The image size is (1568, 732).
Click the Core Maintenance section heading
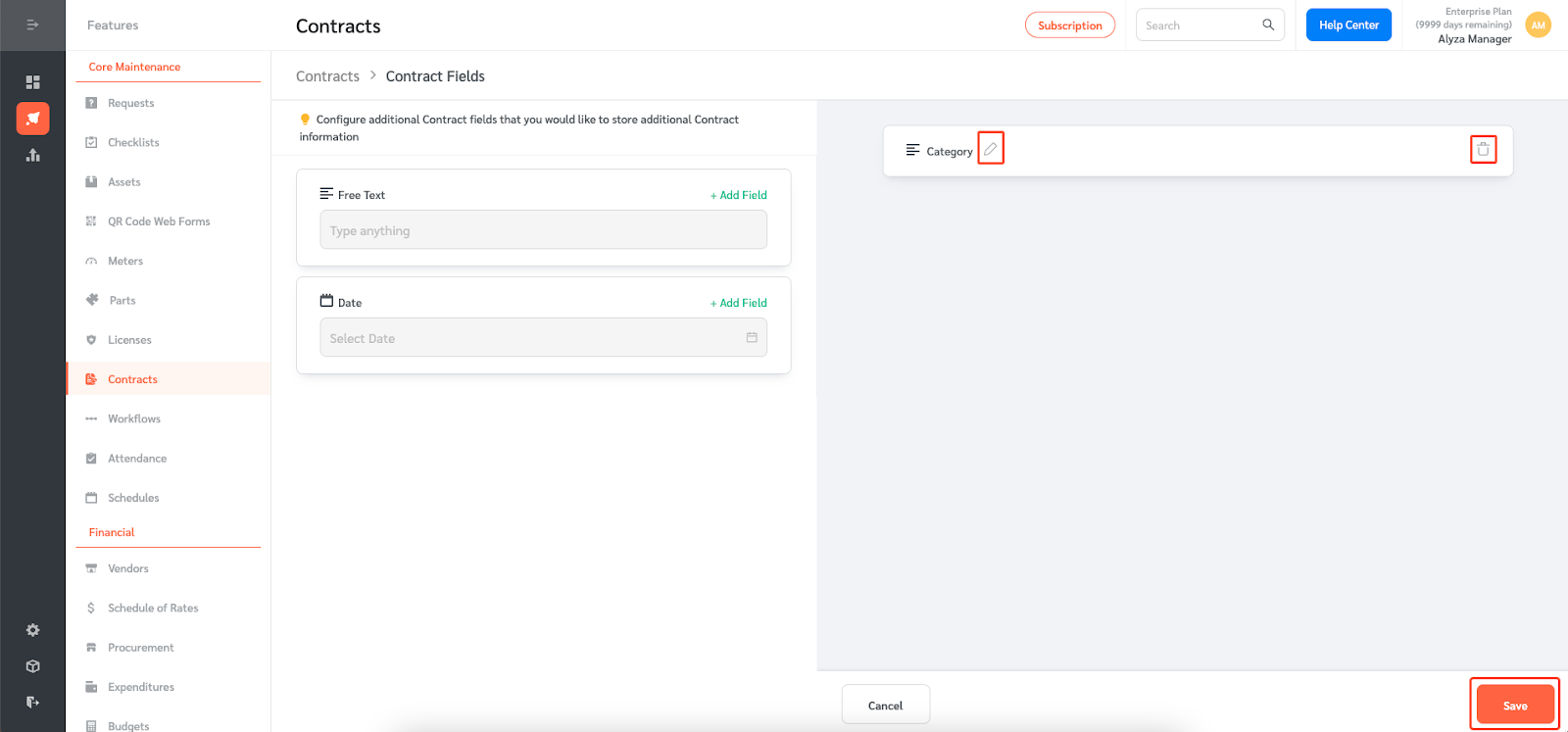click(x=134, y=67)
